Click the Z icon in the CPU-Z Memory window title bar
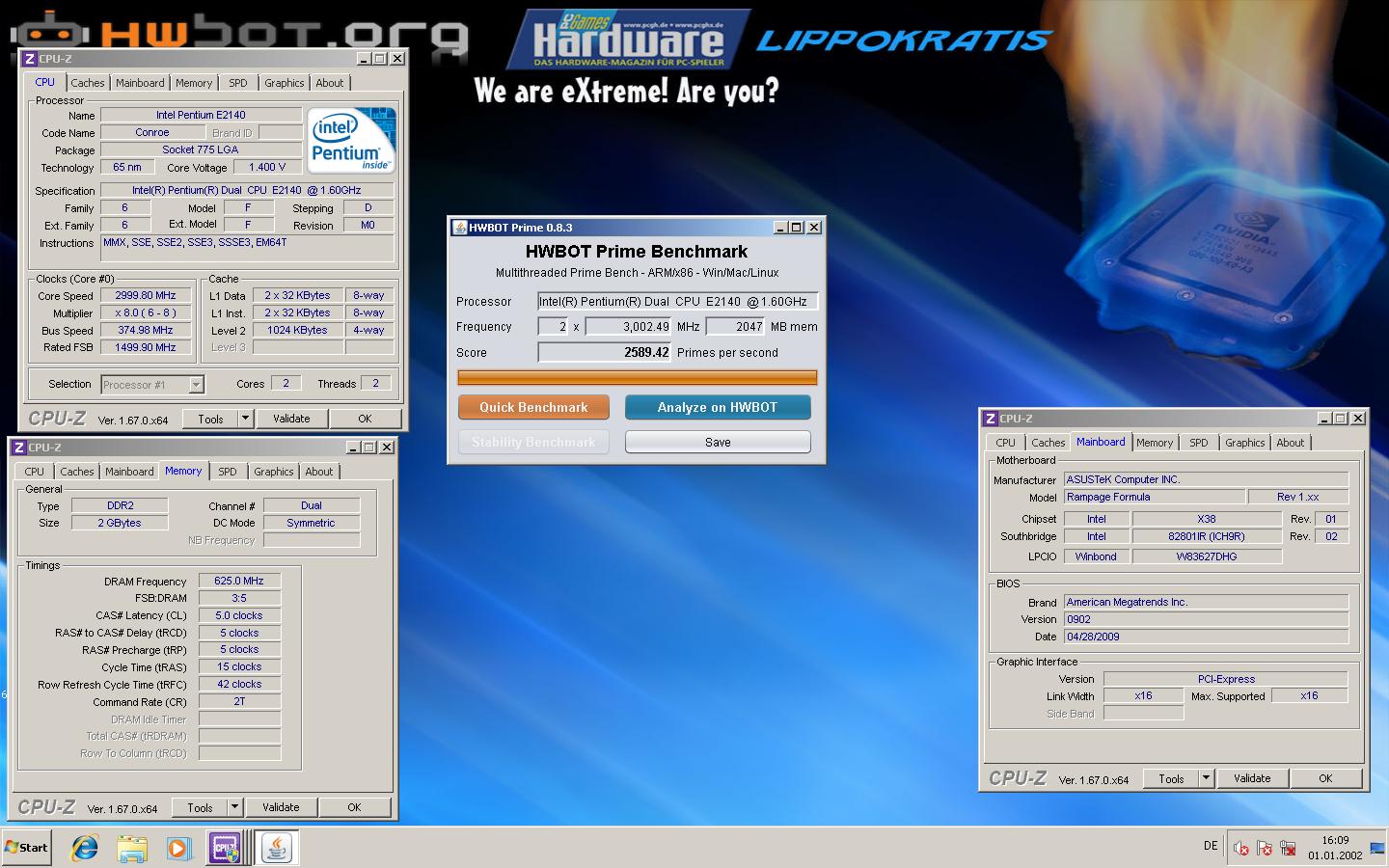The image size is (1389, 868). tap(18, 448)
